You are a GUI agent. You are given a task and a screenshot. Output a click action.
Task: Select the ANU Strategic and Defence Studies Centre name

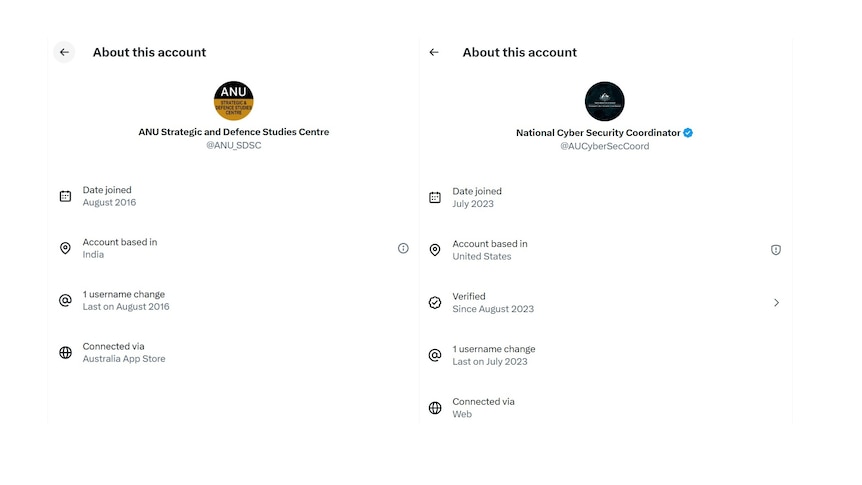(234, 132)
